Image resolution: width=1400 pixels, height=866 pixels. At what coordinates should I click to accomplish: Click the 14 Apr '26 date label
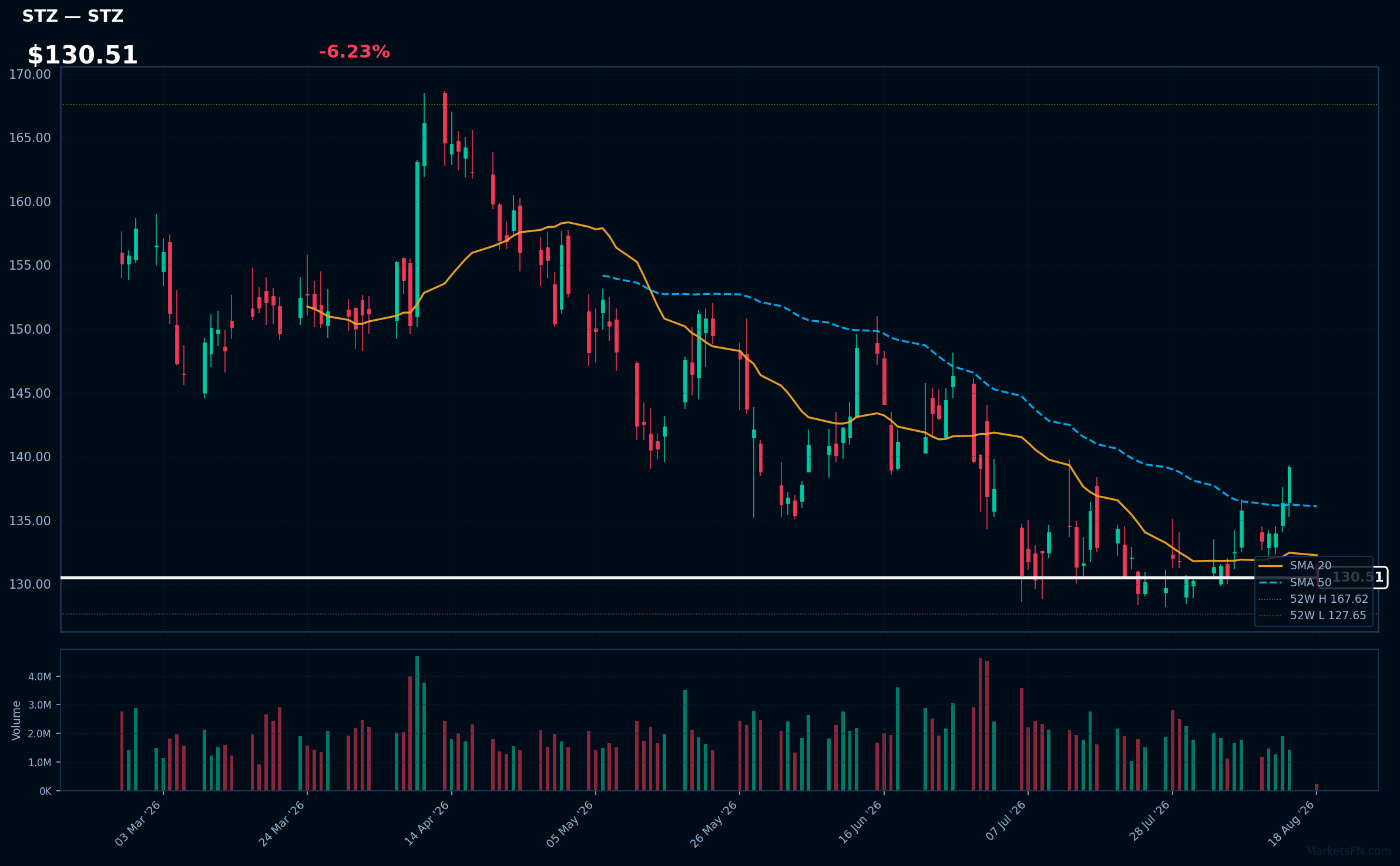[427, 823]
